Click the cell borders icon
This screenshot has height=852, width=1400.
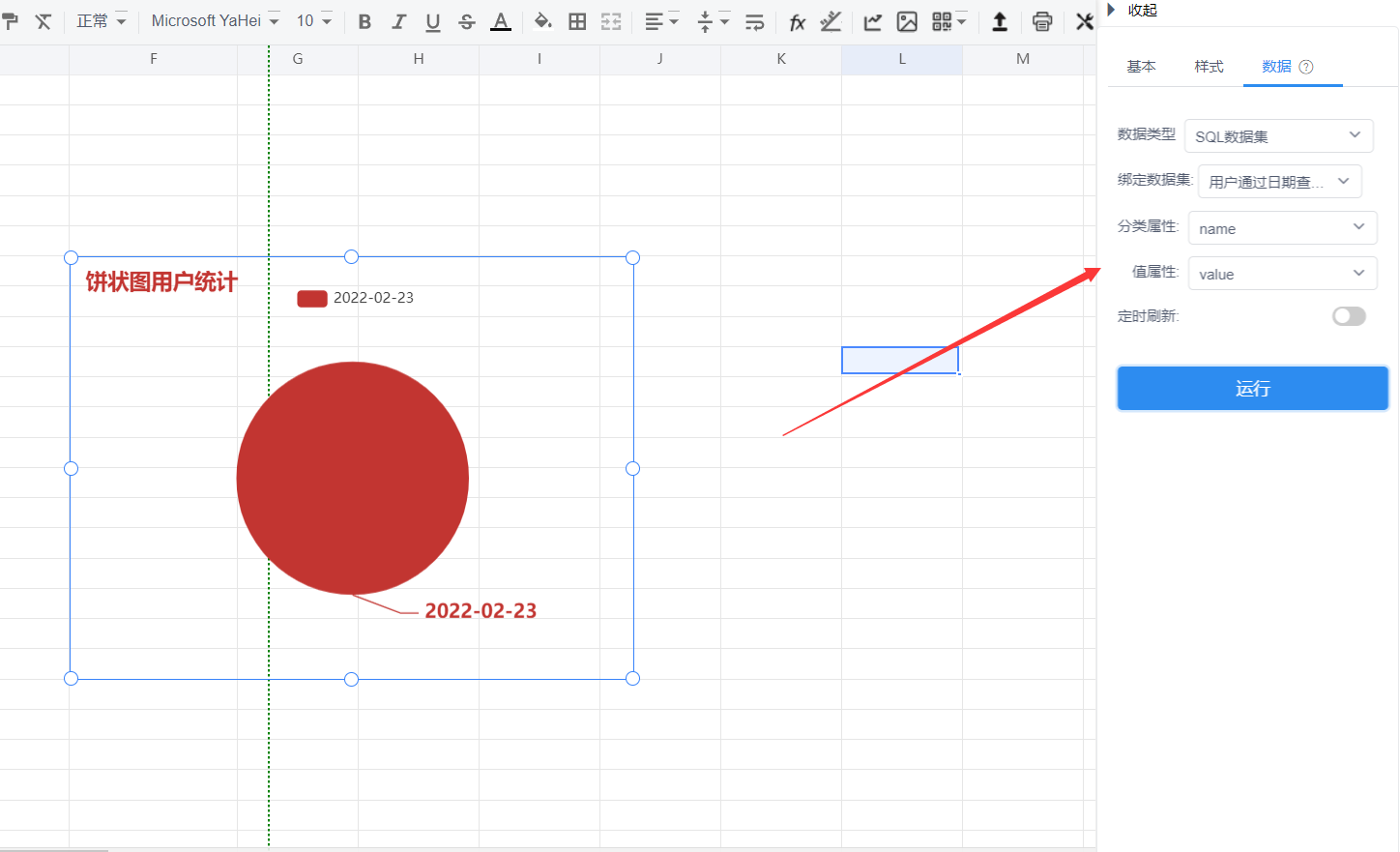(577, 21)
